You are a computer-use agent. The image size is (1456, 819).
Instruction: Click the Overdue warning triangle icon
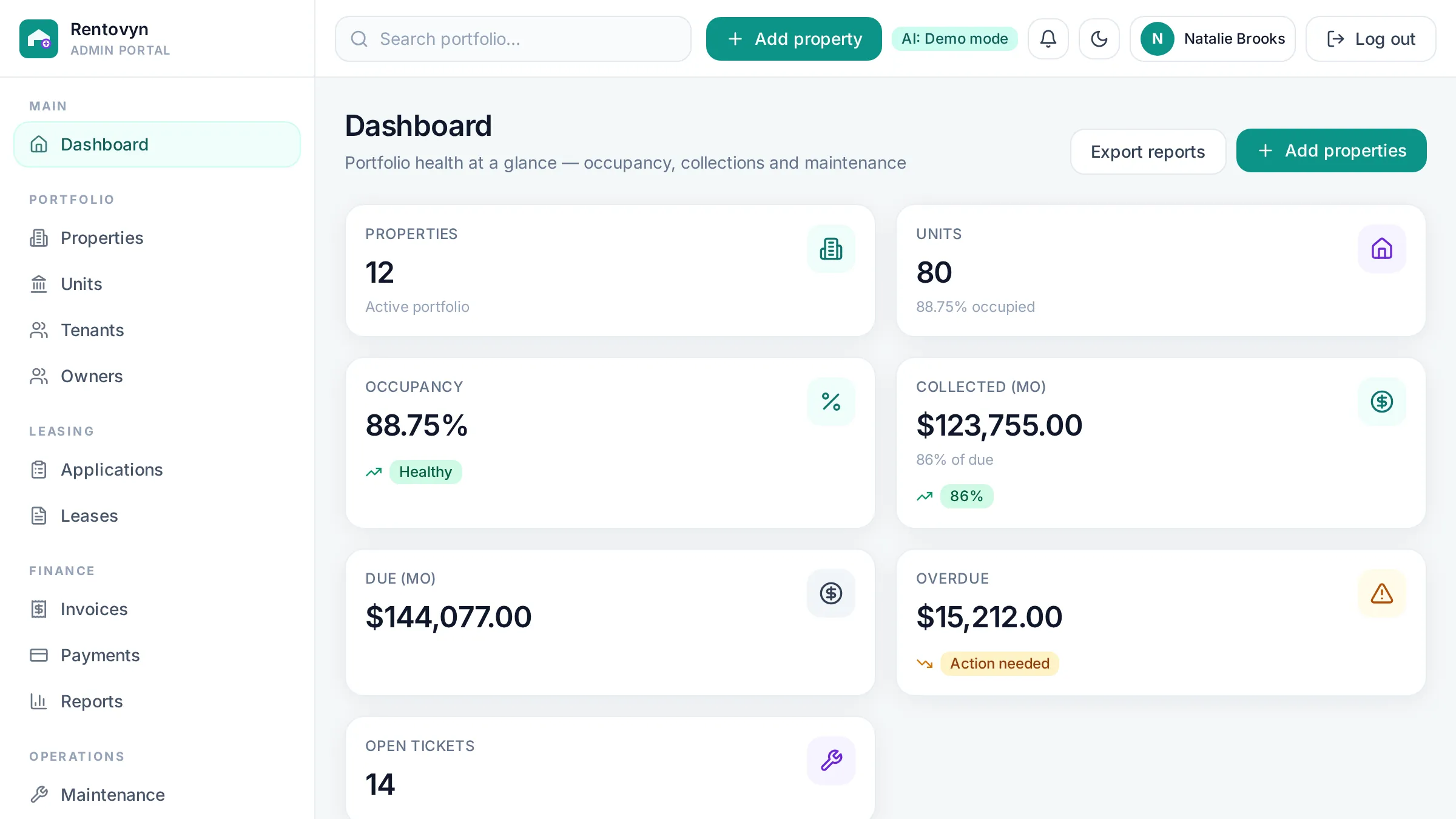point(1381,593)
